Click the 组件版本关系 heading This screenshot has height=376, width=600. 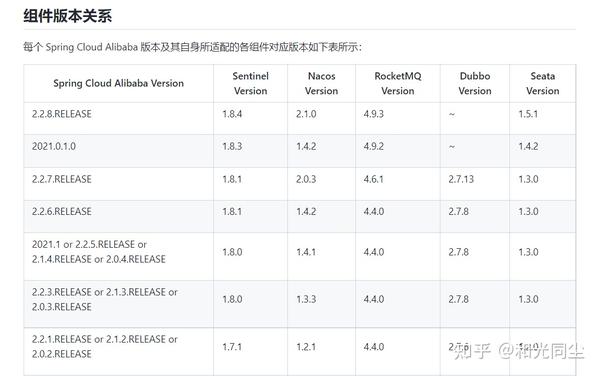click(67, 16)
